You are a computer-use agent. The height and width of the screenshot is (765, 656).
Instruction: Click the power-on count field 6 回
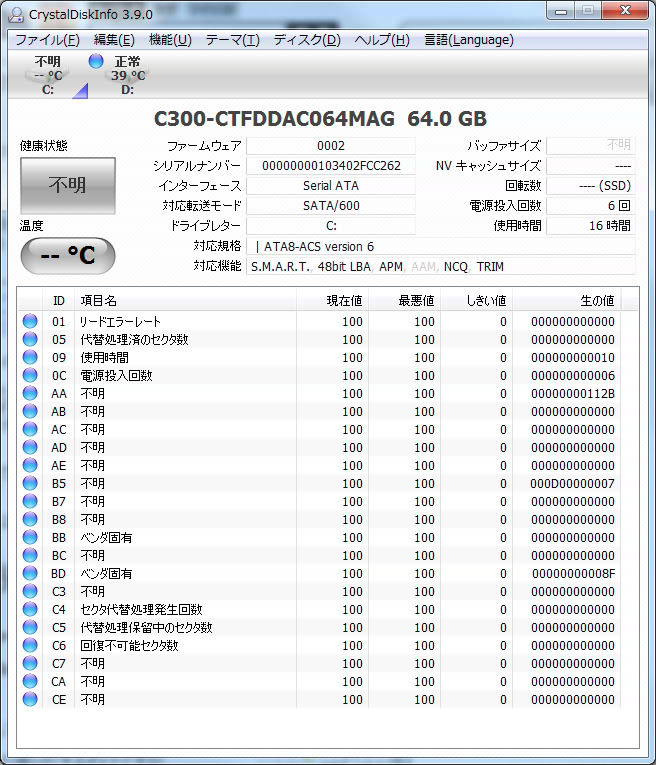click(x=591, y=206)
